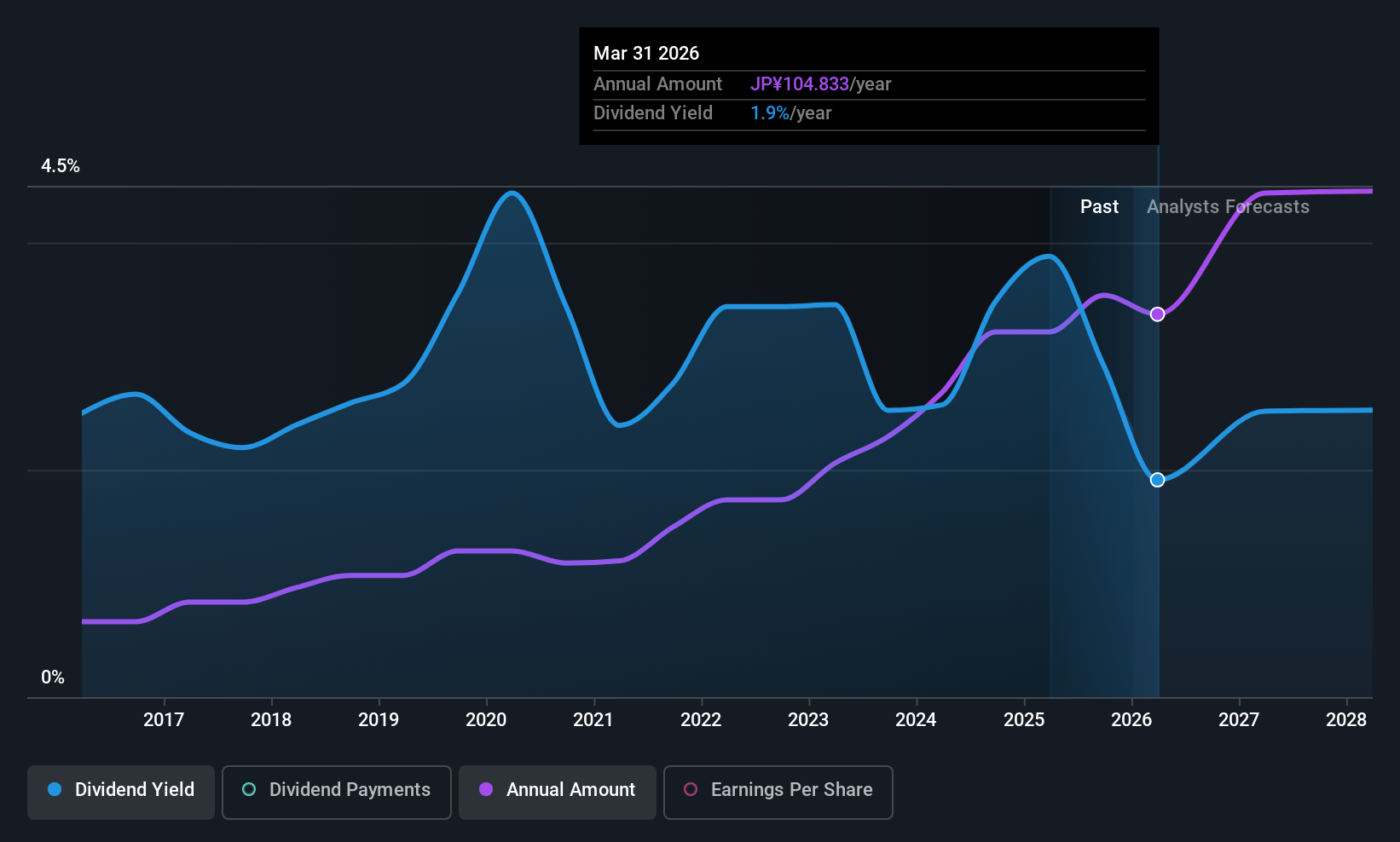Image resolution: width=1400 pixels, height=842 pixels.
Task: Click the Analysts Forecasts region label
Action: (1228, 207)
